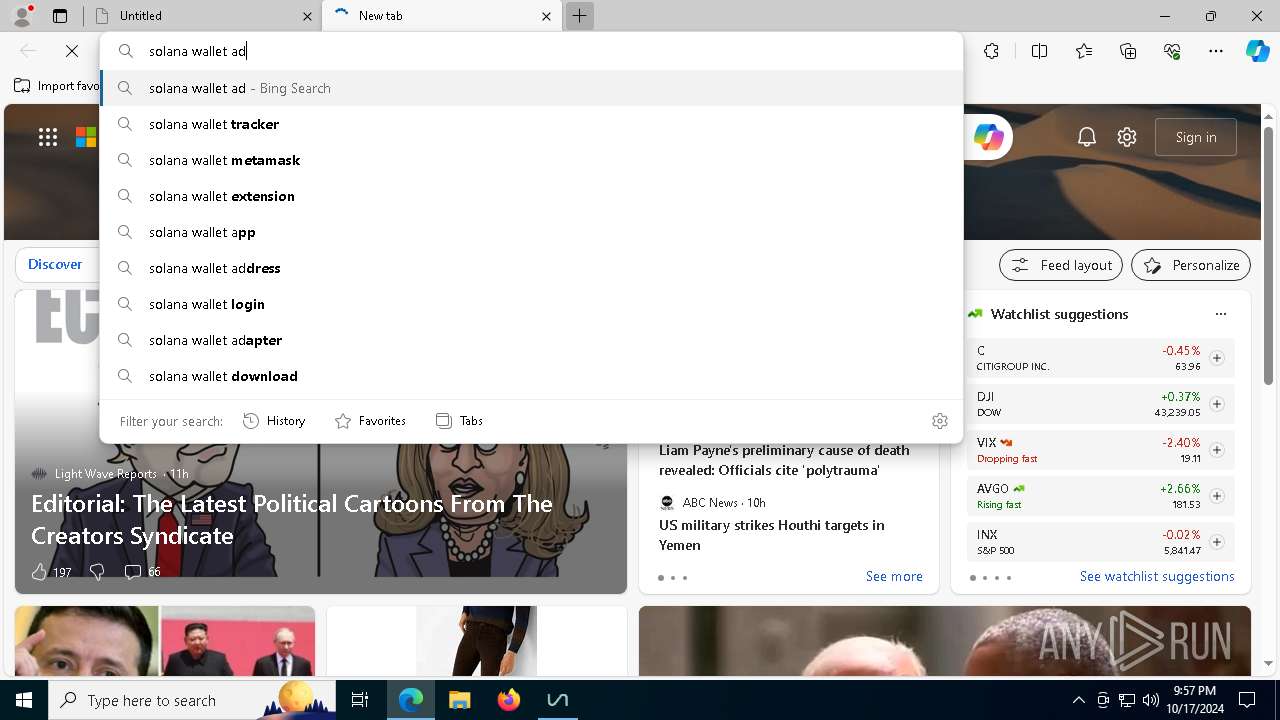Add DJI Dow to watchlist

click(1216, 404)
